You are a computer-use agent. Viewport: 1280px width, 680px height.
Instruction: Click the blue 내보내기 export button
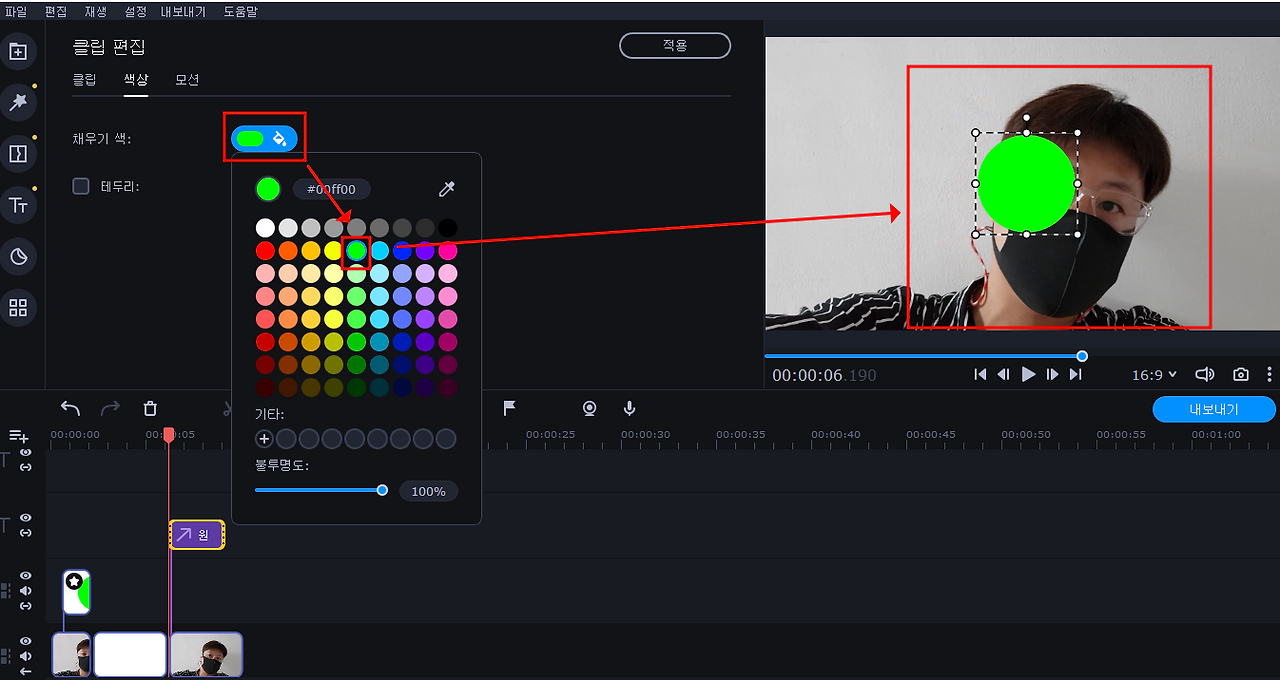(x=1214, y=410)
